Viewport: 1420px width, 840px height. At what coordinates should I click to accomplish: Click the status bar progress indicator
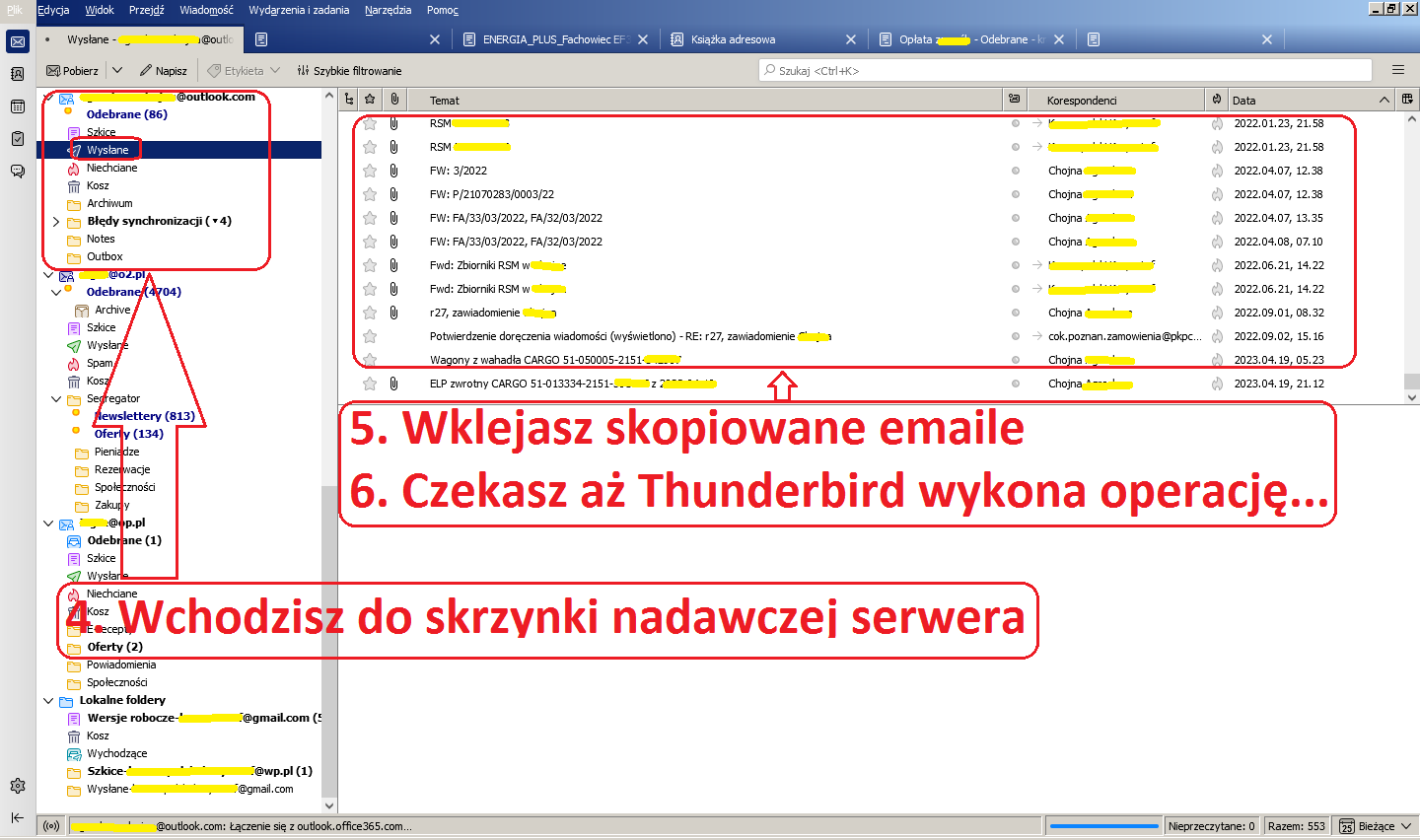(1102, 826)
